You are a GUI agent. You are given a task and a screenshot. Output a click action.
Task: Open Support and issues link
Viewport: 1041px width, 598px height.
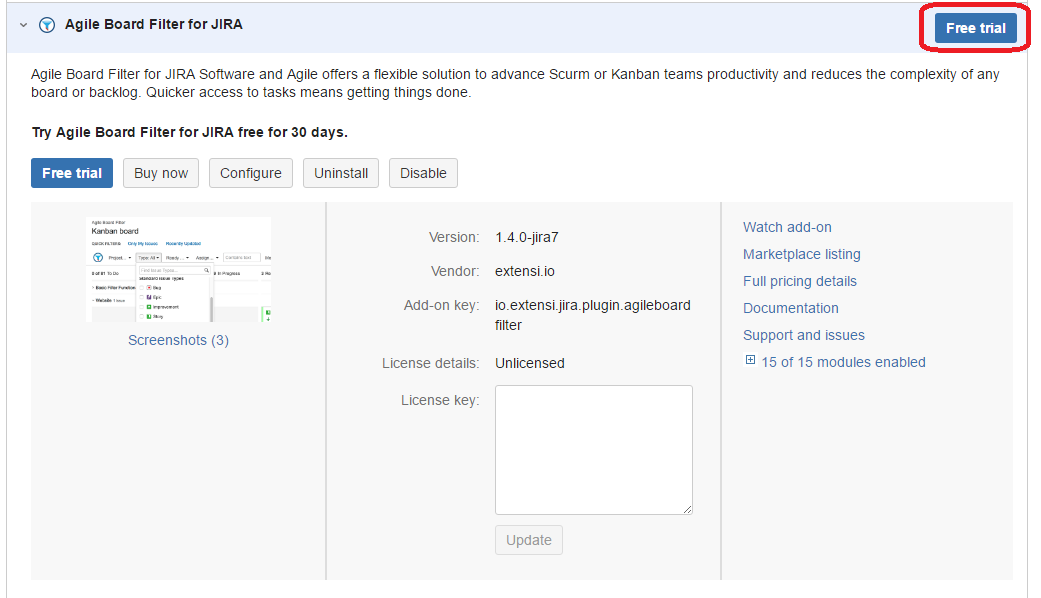803,335
